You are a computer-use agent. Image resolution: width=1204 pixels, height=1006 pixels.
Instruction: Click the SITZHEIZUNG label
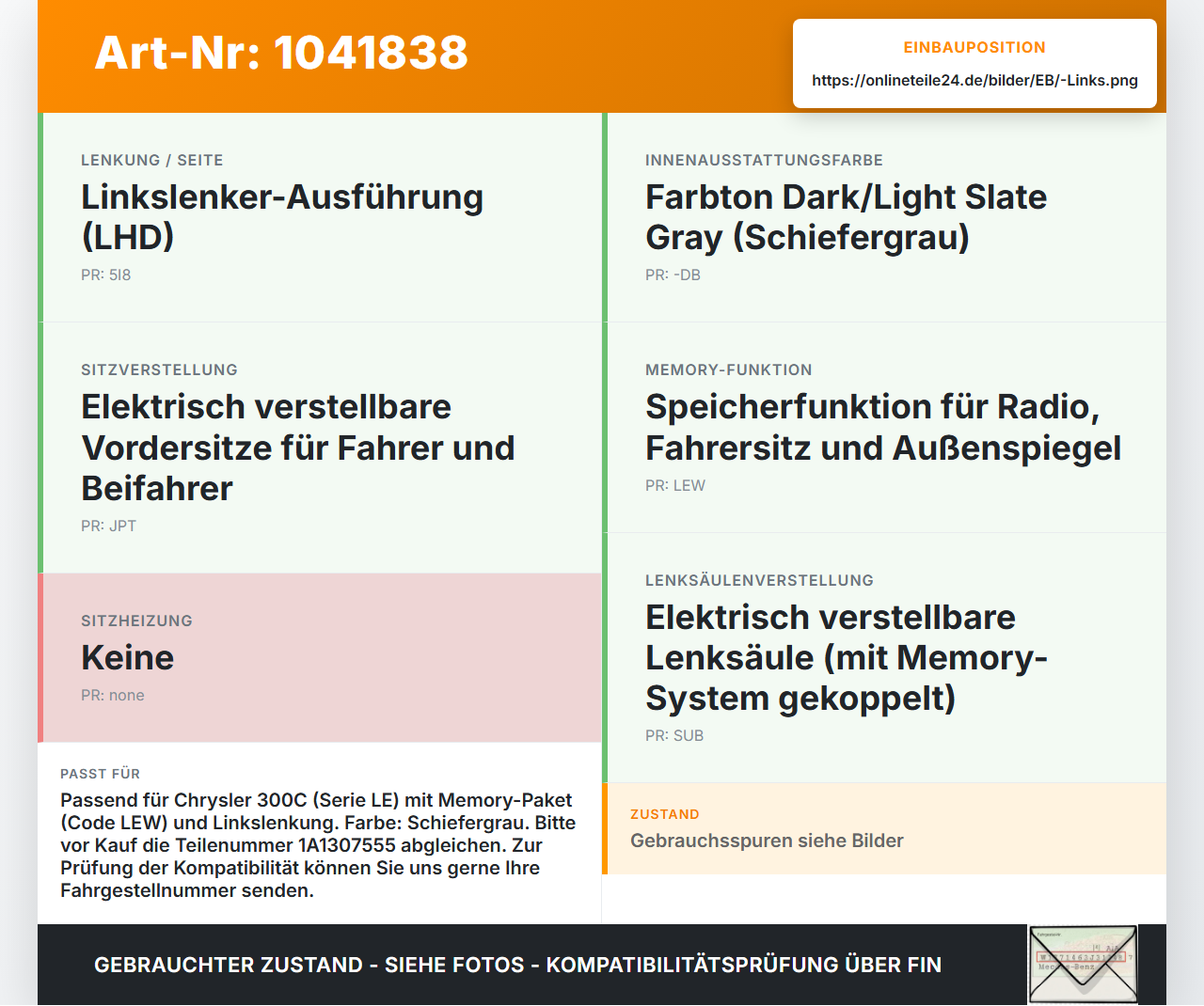click(136, 621)
